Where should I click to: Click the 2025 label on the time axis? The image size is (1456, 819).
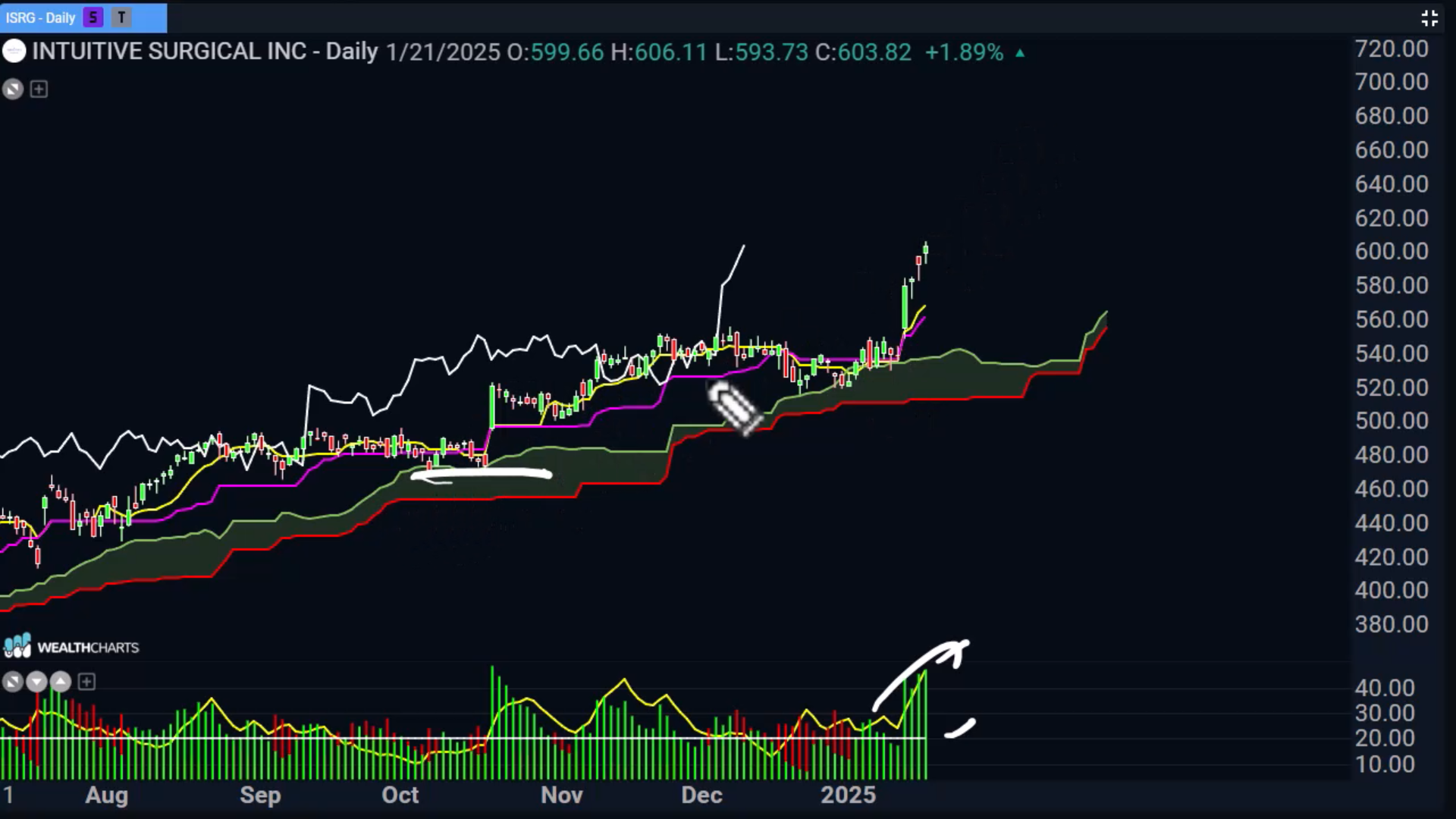tap(849, 795)
